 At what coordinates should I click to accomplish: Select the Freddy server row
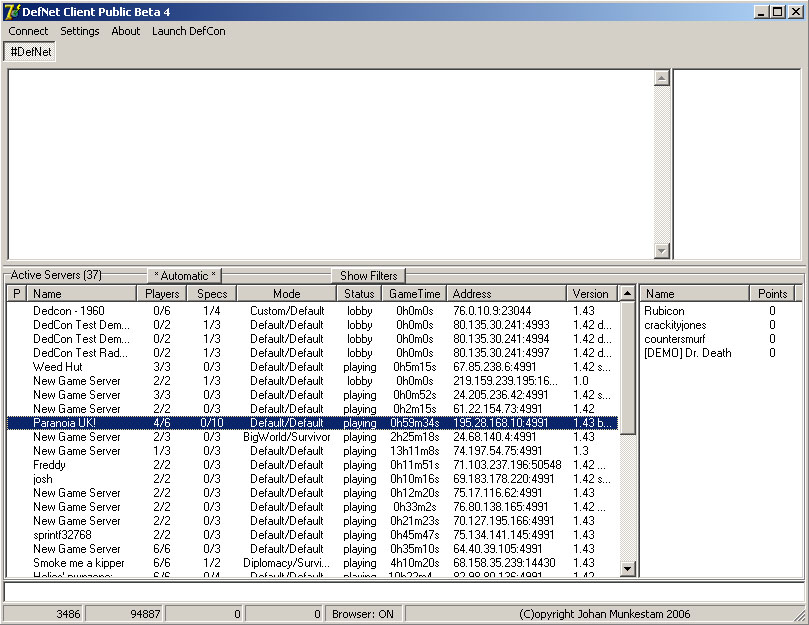click(312, 465)
